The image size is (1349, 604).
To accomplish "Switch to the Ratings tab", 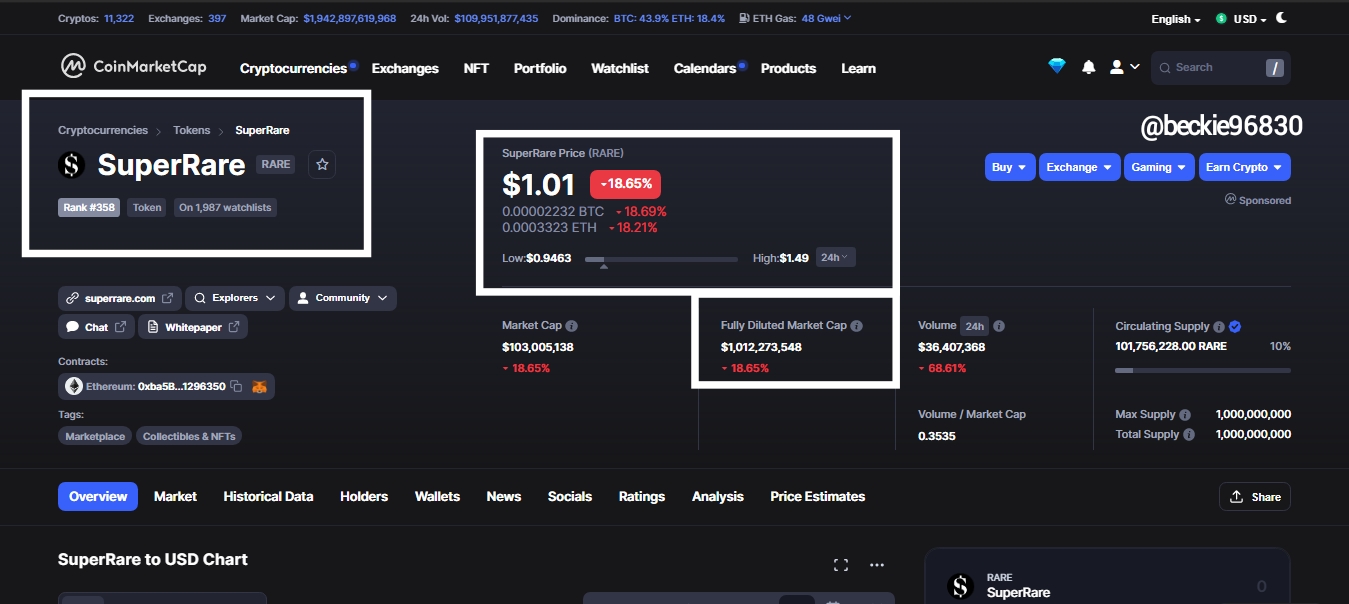I will pyautogui.click(x=642, y=496).
